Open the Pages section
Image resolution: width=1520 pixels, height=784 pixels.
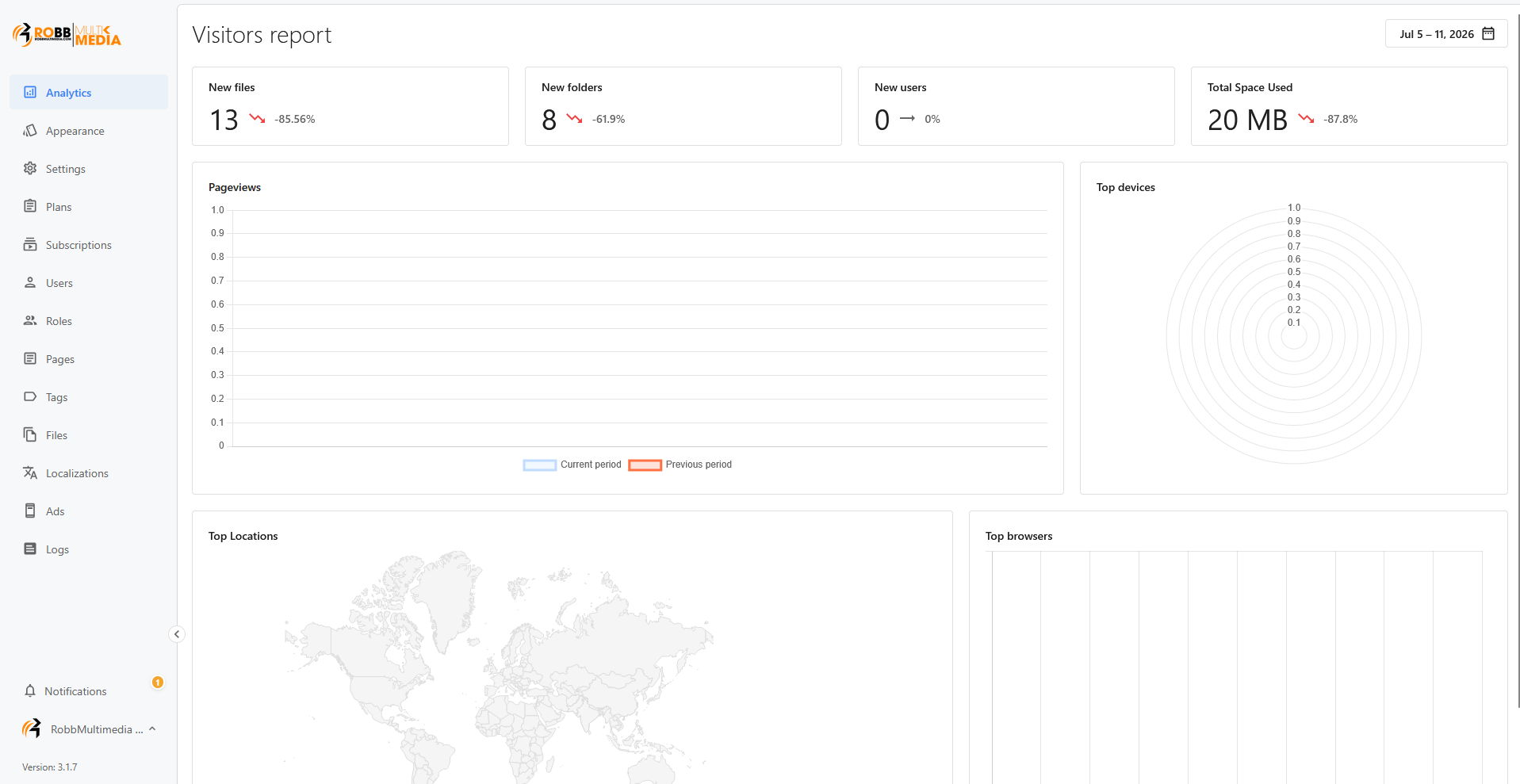pyautogui.click(x=89, y=358)
